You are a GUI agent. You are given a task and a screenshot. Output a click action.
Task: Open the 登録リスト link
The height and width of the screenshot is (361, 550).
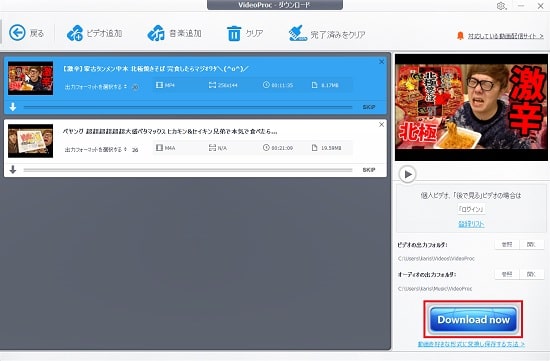471,224
